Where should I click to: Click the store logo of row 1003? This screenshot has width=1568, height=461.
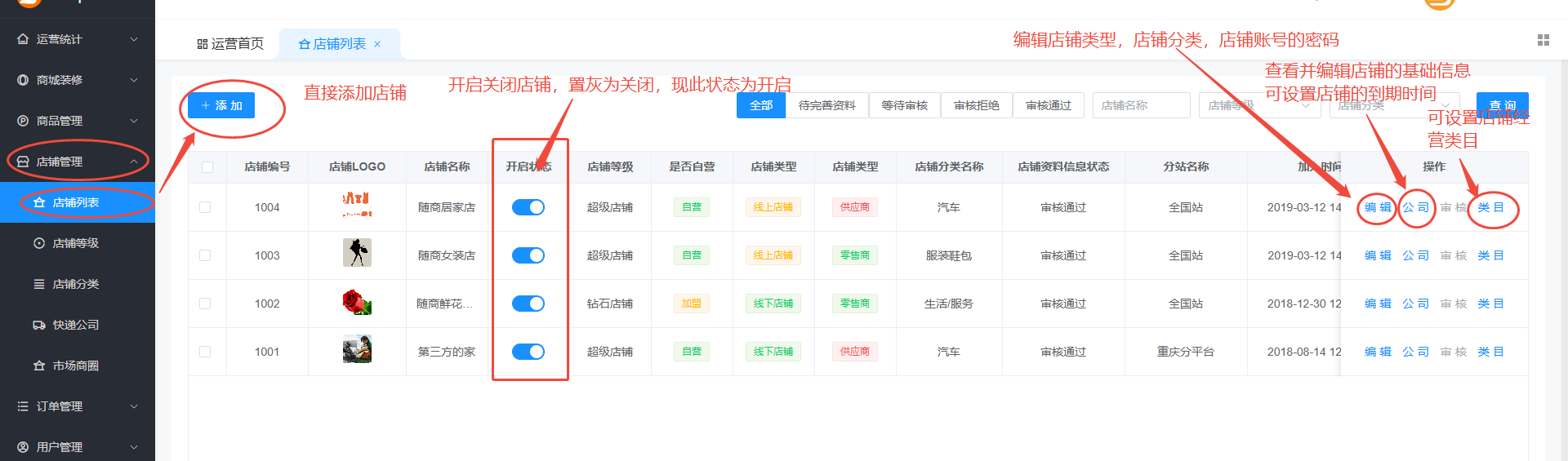[357, 253]
